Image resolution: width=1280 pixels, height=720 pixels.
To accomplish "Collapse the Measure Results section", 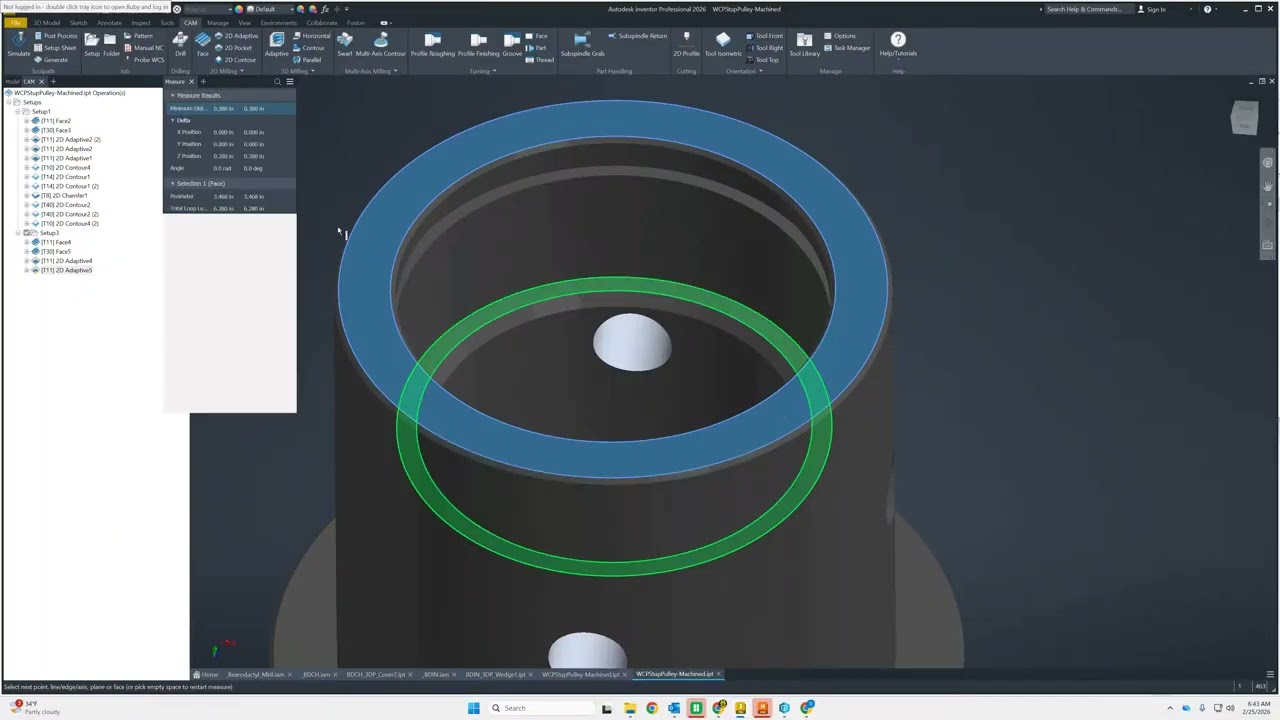I will (172, 96).
